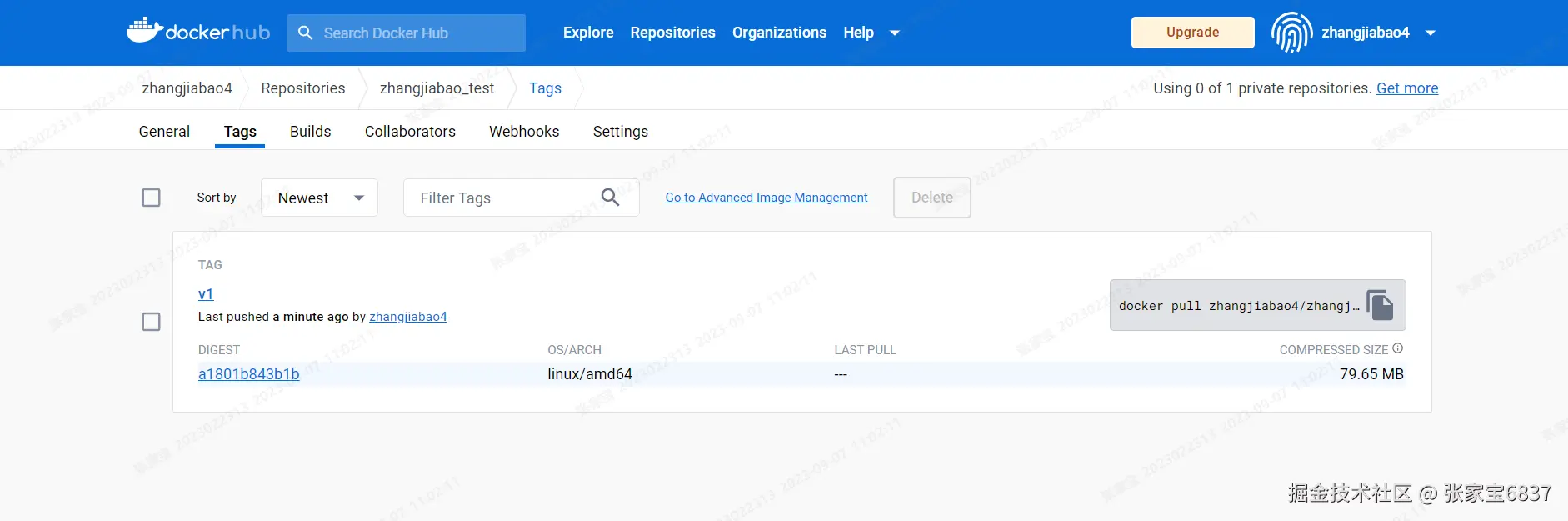The height and width of the screenshot is (521, 1568).
Task: Open Organizations in top navigation
Action: coord(779,33)
